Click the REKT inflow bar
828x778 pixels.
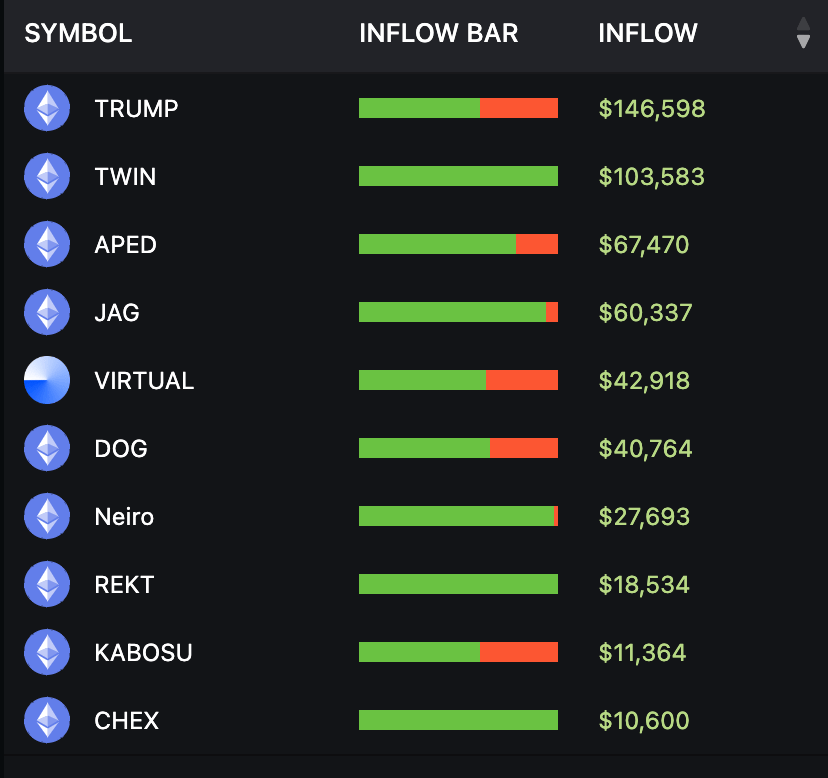click(x=458, y=584)
